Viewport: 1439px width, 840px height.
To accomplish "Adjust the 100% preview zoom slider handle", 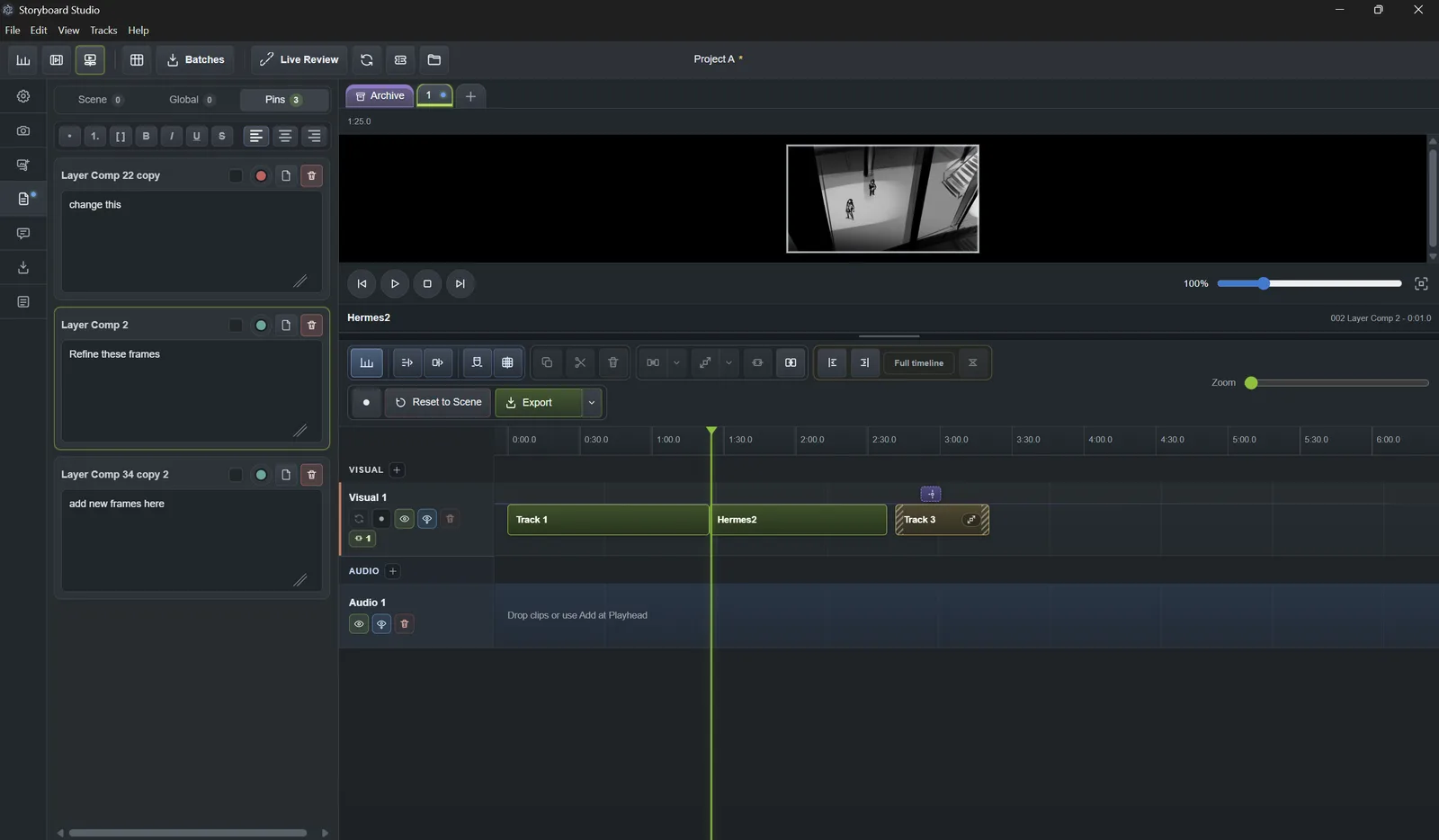I will (1264, 283).
